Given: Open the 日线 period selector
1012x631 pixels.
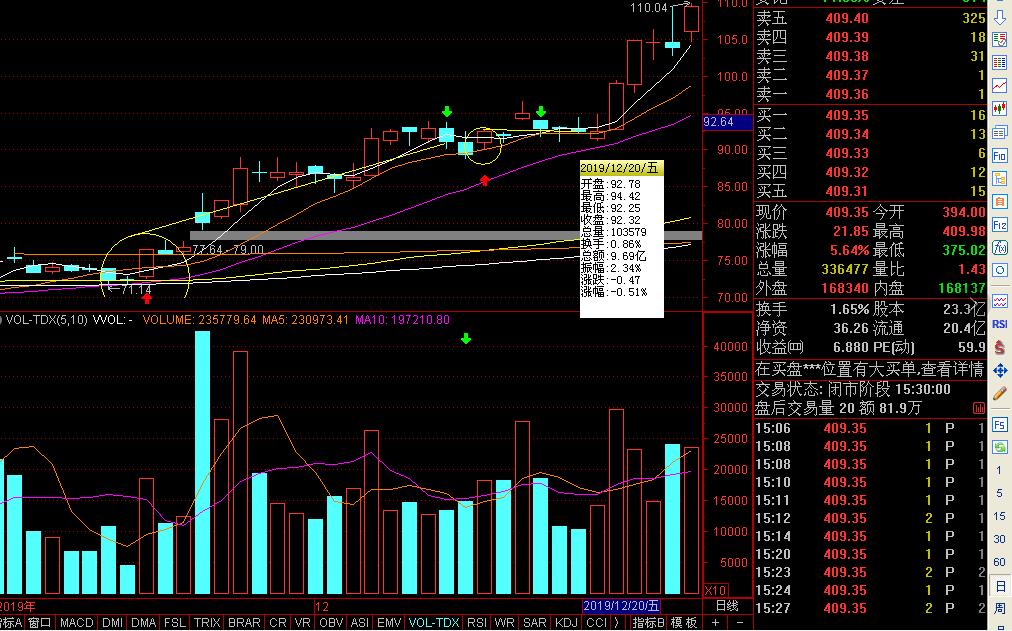Looking at the screenshot, I should click(727, 606).
